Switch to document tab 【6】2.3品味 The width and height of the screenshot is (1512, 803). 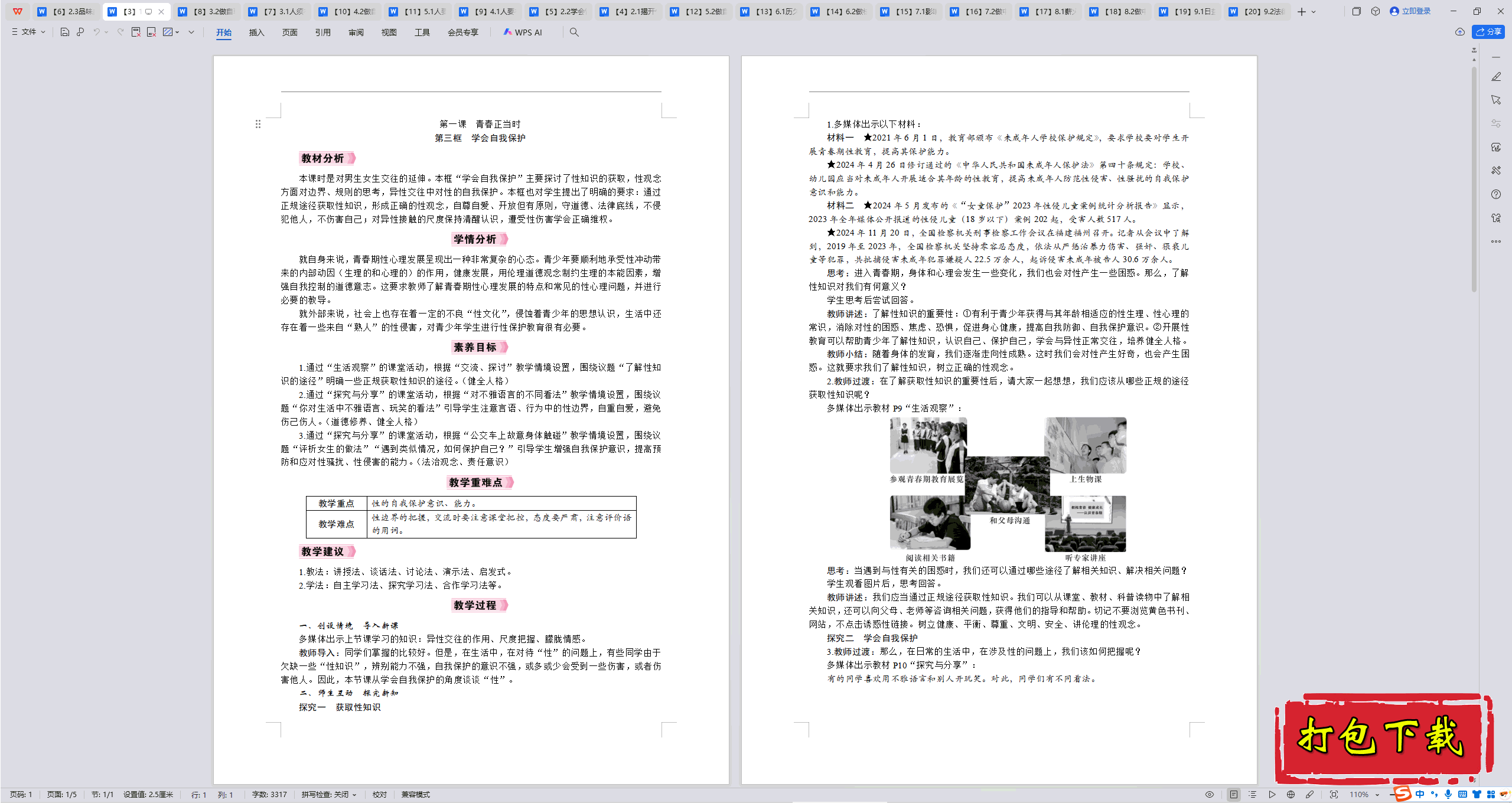(67, 11)
